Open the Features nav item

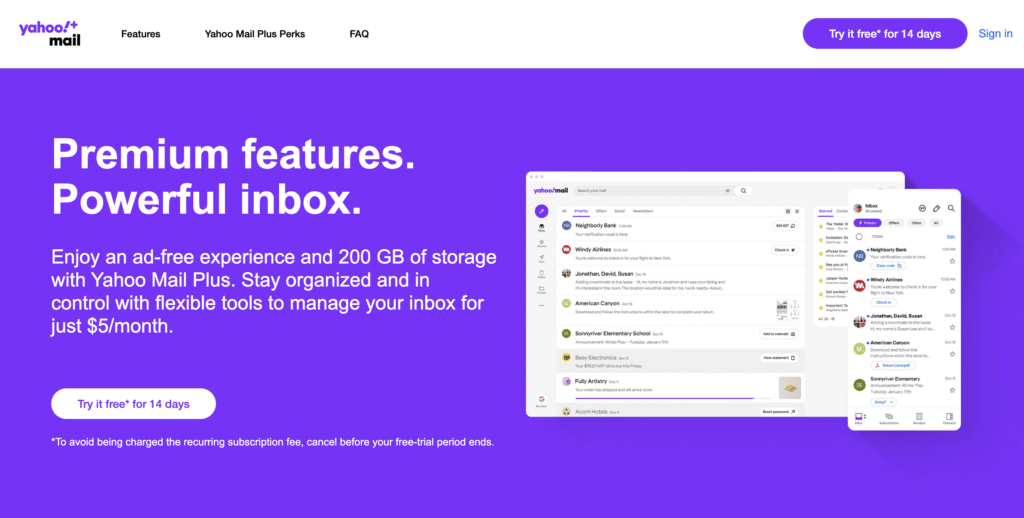(x=140, y=34)
